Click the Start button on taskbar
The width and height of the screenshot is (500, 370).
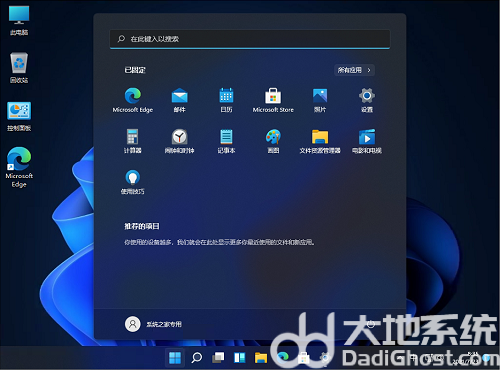coord(175,358)
